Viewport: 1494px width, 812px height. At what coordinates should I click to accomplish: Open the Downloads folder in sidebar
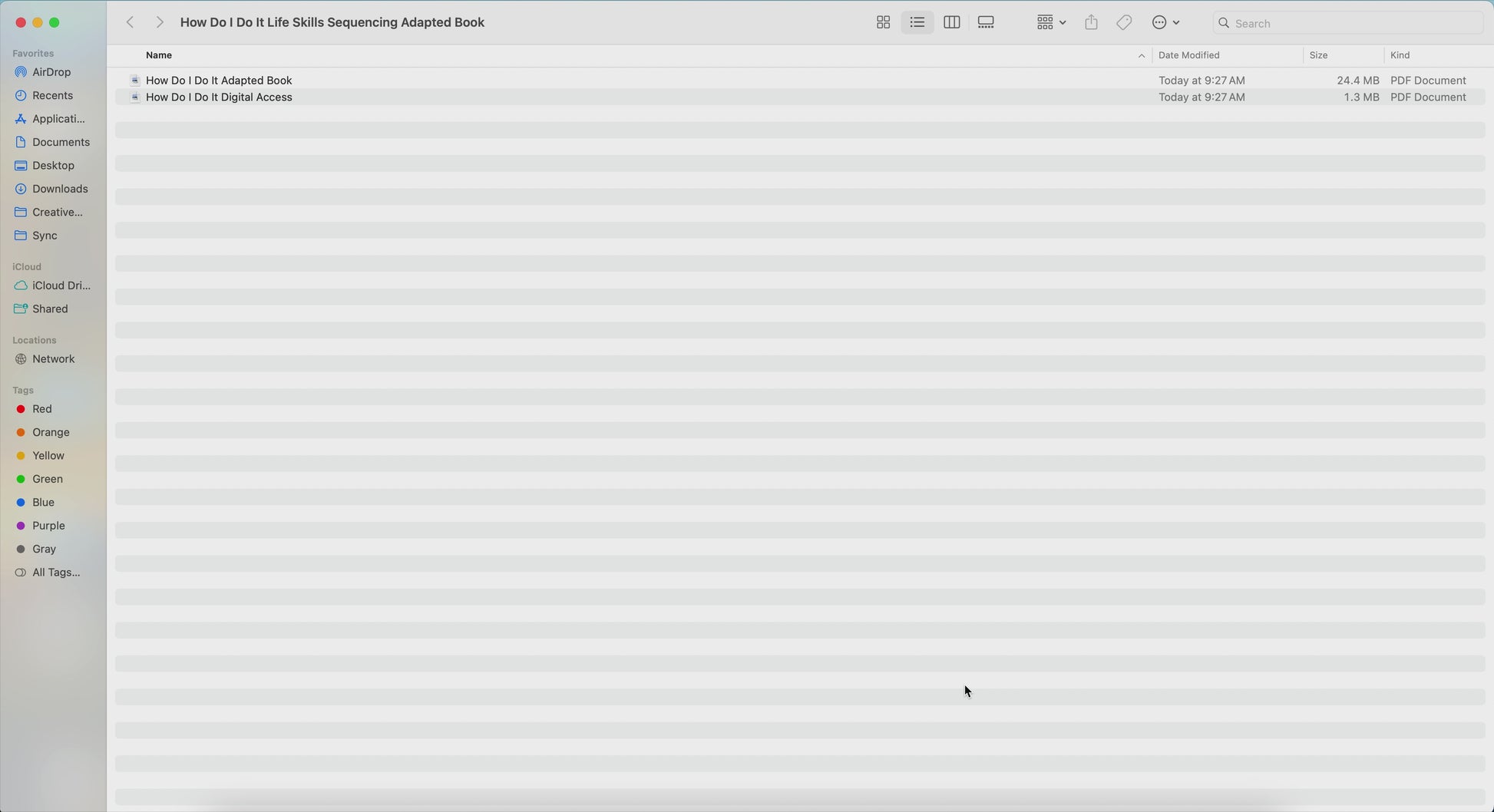click(x=60, y=189)
